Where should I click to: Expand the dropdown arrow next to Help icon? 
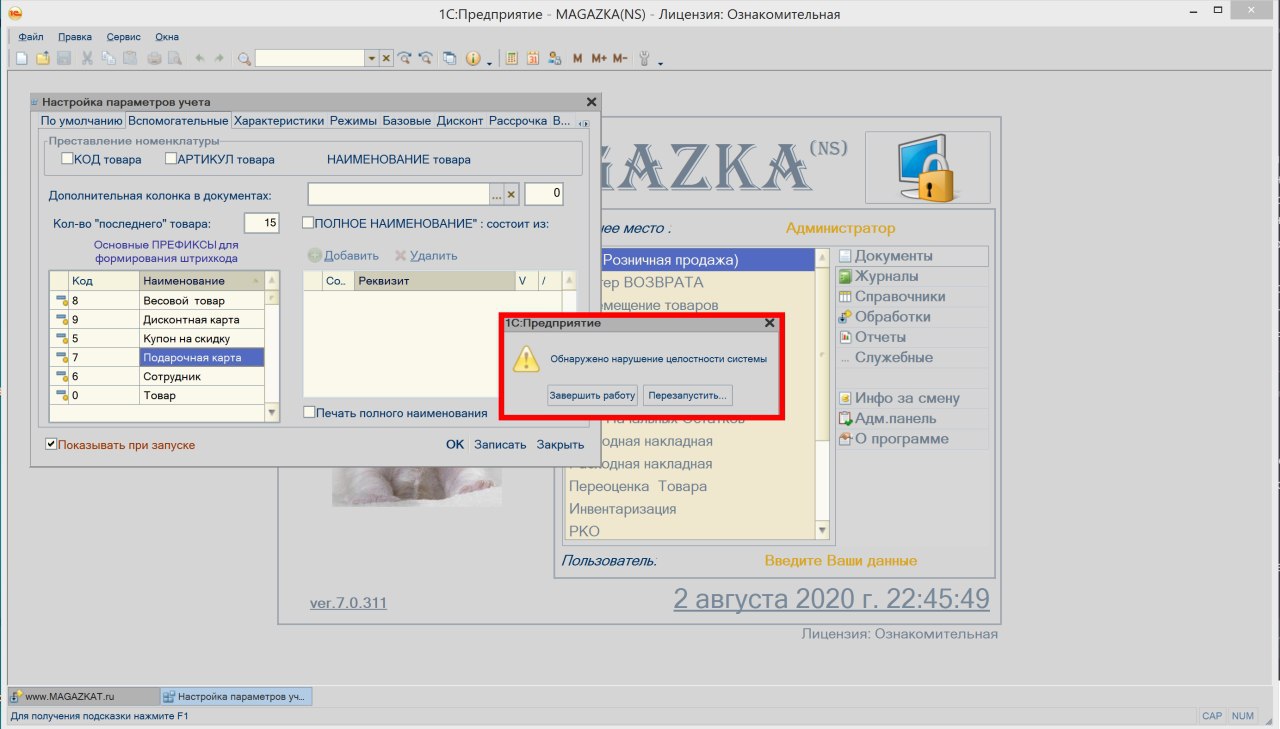[x=489, y=62]
